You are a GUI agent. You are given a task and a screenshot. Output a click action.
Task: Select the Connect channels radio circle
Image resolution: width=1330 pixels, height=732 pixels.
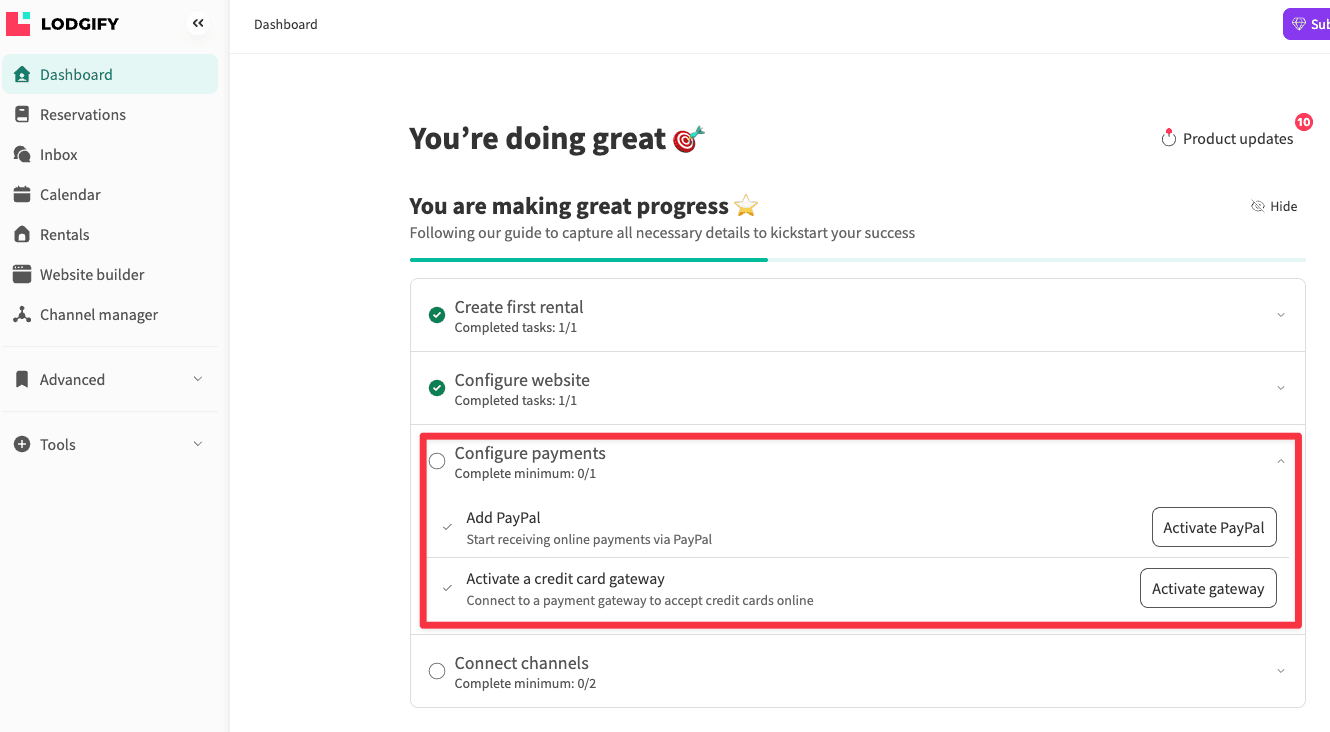(x=437, y=671)
